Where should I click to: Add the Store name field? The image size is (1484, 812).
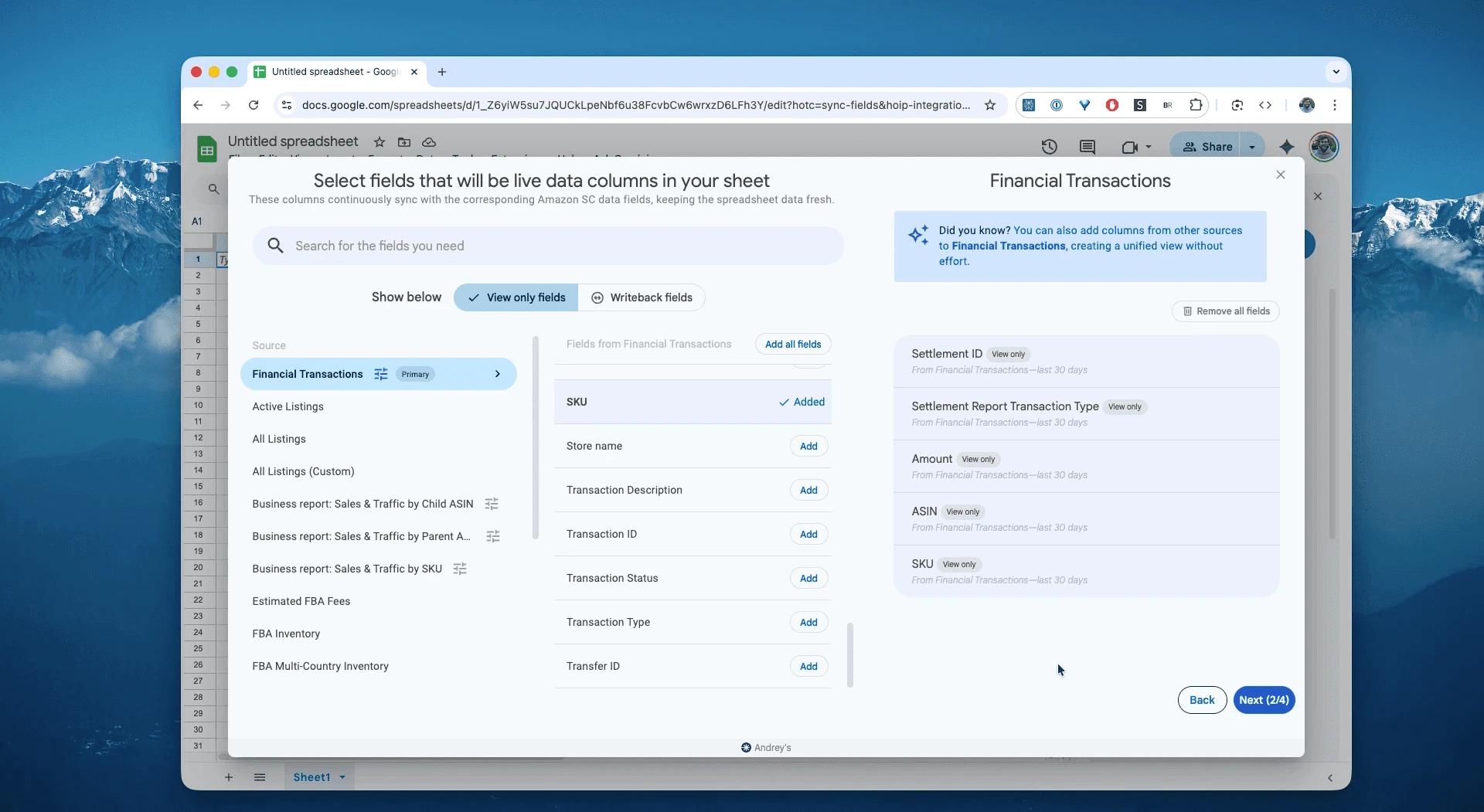click(808, 446)
